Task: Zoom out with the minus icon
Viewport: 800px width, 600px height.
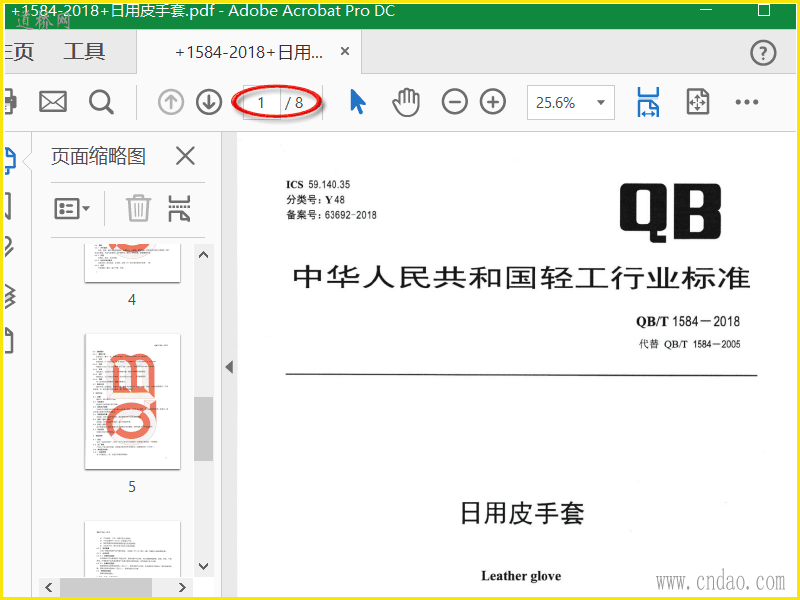Action: coord(455,102)
